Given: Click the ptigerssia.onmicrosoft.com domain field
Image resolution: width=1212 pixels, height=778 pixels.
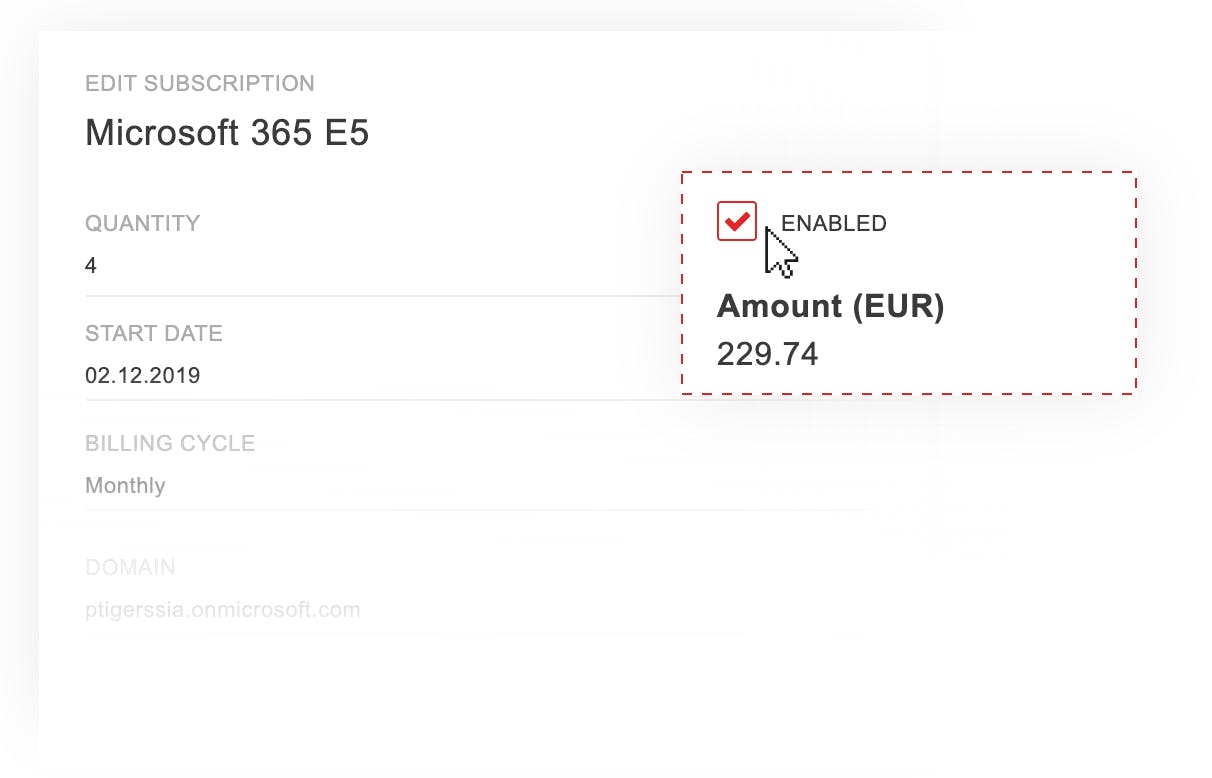Looking at the screenshot, I should [x=222, y=609].
